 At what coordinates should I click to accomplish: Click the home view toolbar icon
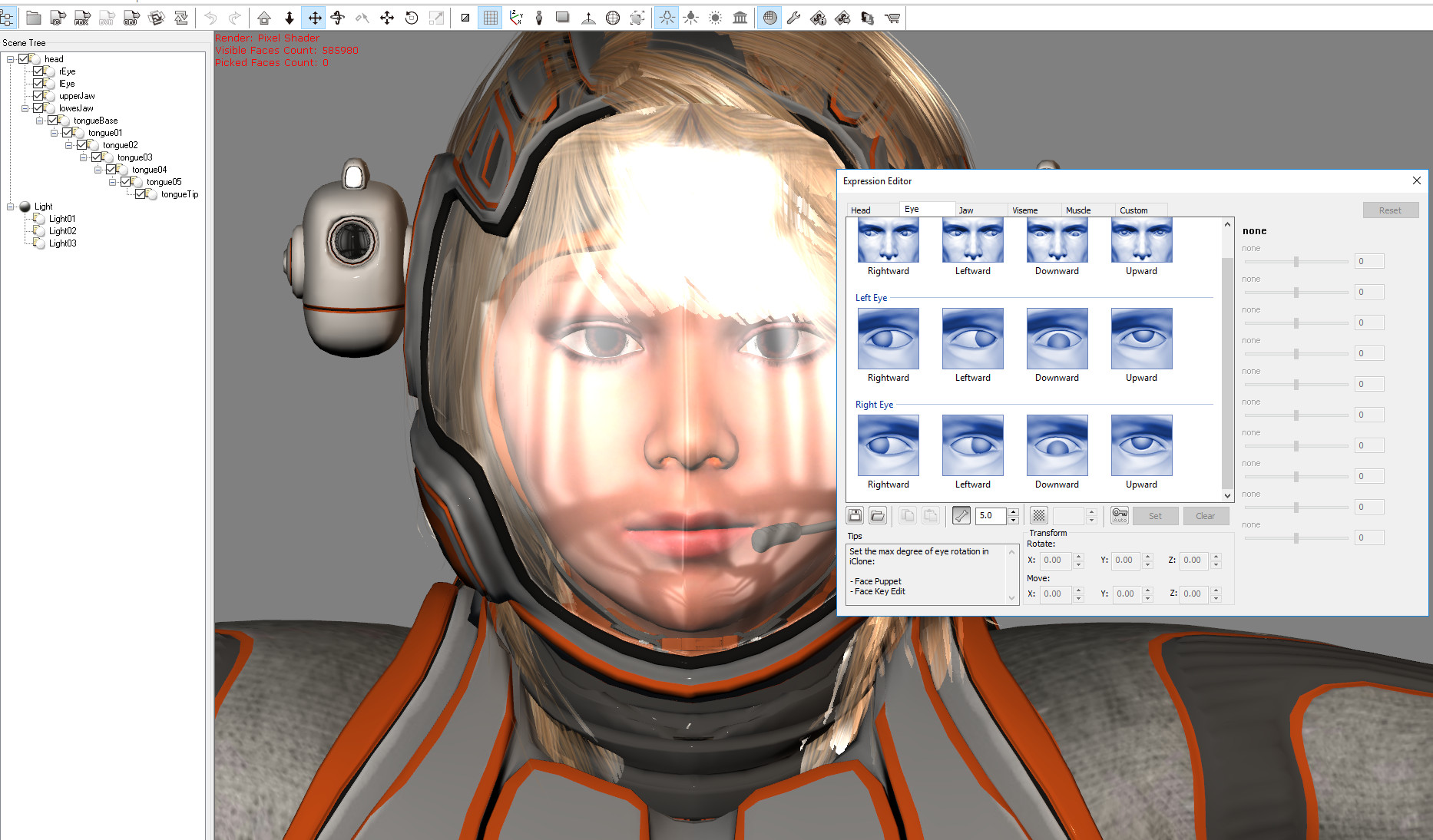(264, 18)
